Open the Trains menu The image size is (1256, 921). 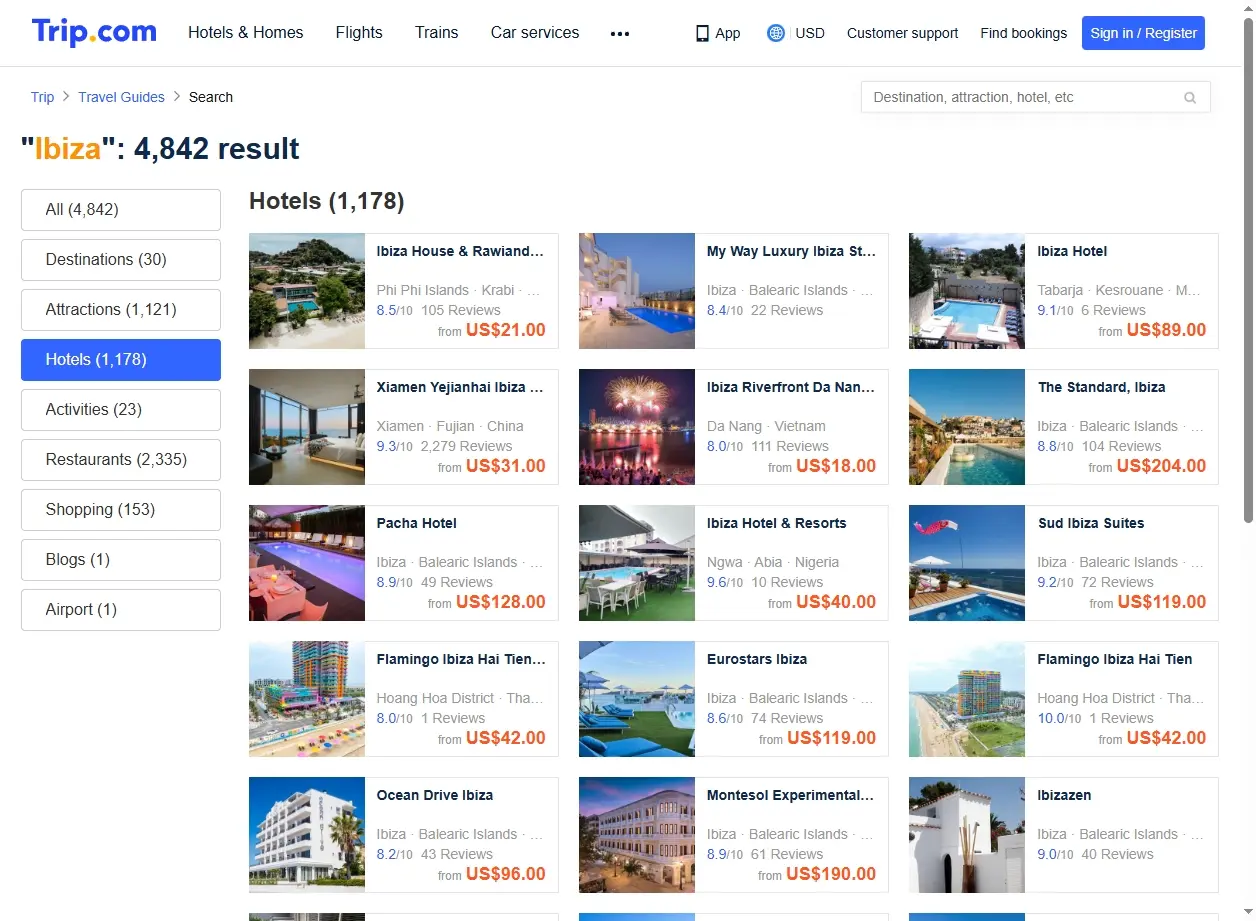[x=437, y=33]
